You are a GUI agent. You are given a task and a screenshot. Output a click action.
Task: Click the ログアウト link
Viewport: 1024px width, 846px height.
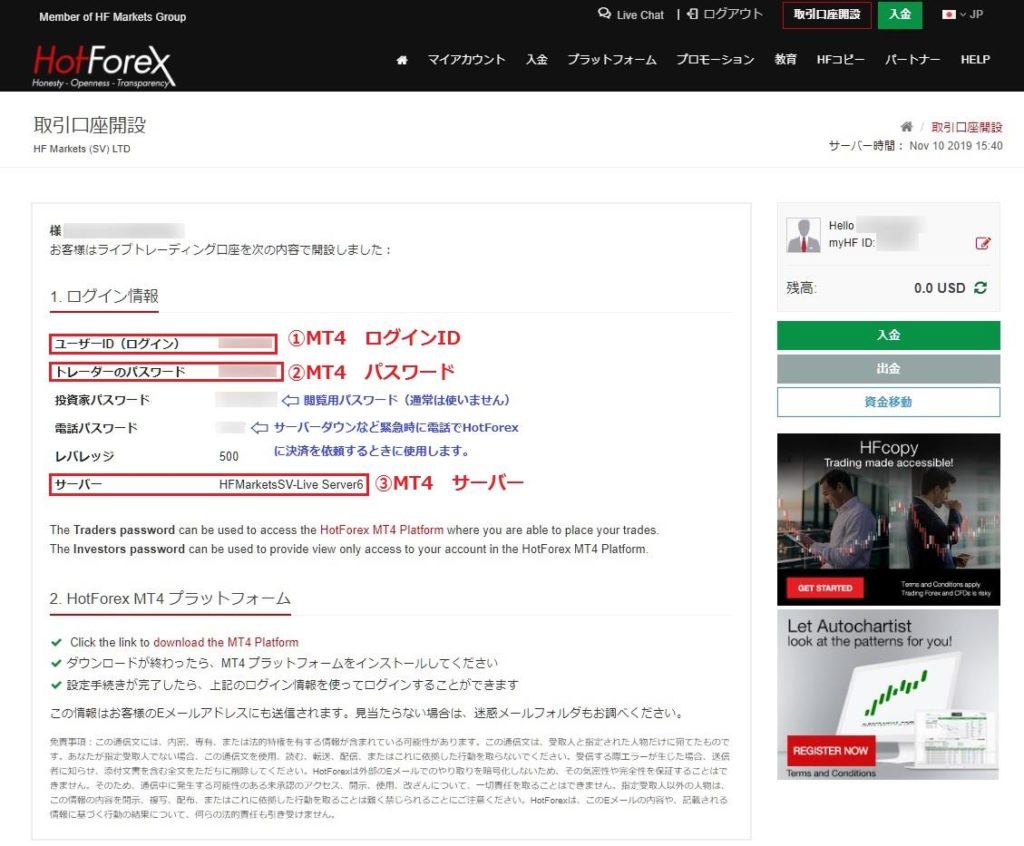click(x=733, y=14)
